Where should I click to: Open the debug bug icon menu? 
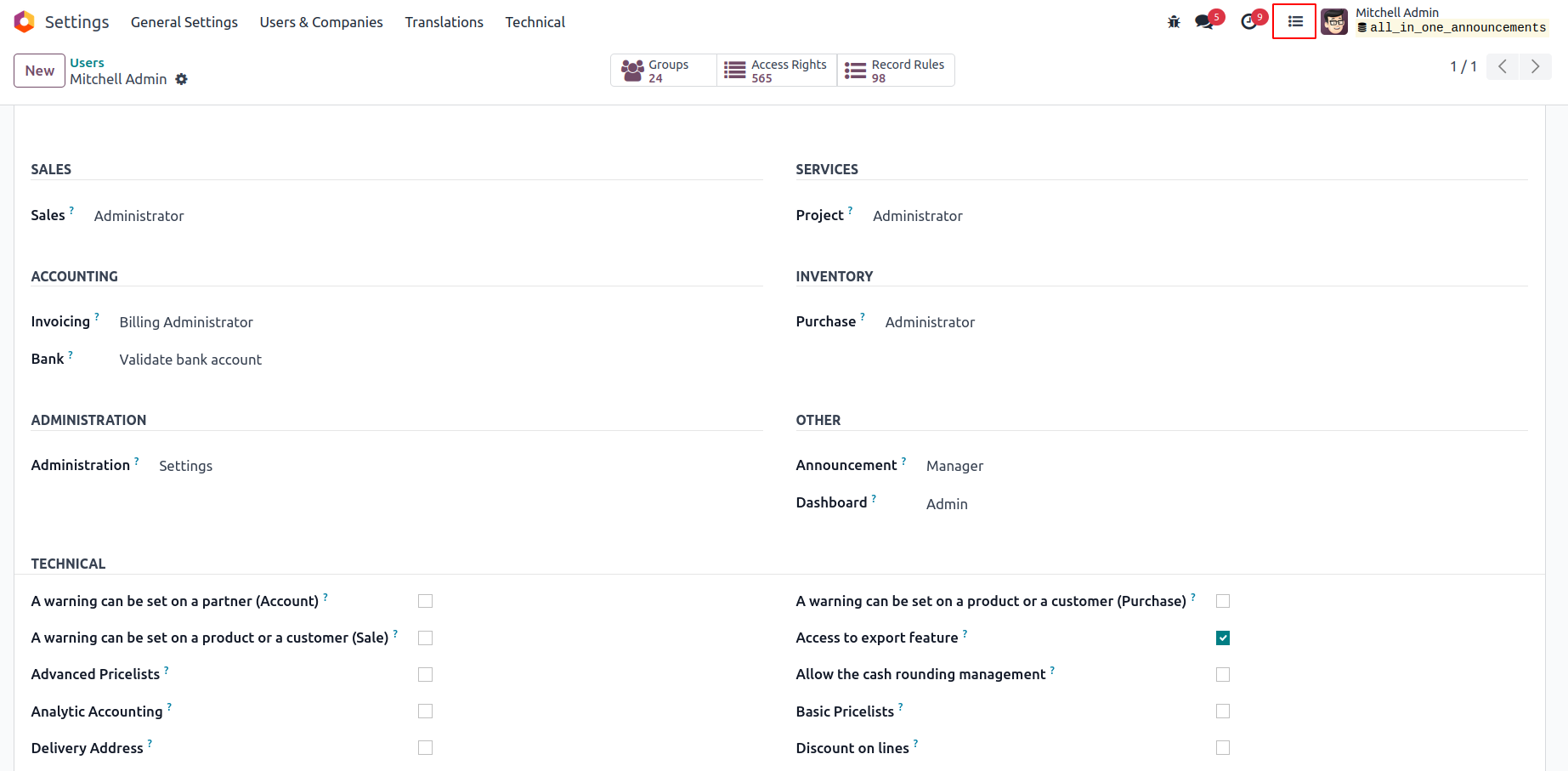coord(1174,22)
